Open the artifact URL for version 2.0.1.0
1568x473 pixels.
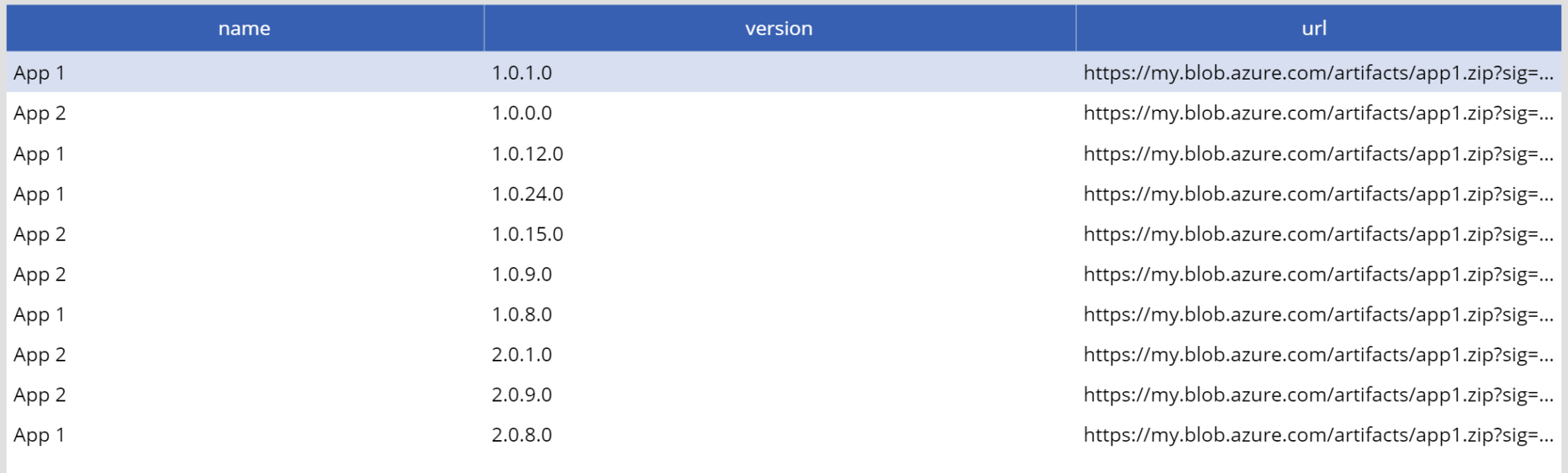(x=1314, y=354)
